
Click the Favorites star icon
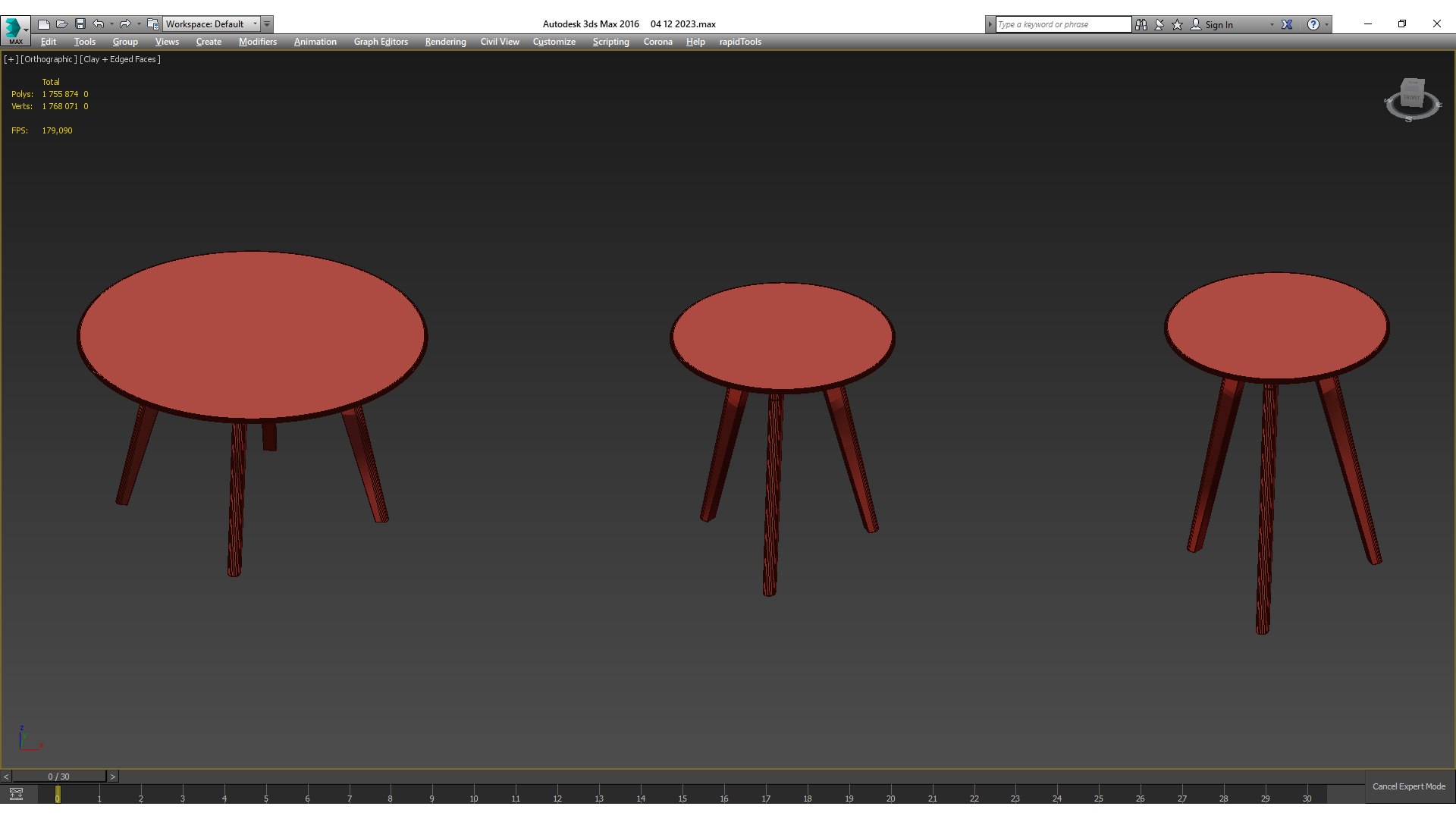pos(1177,24)
